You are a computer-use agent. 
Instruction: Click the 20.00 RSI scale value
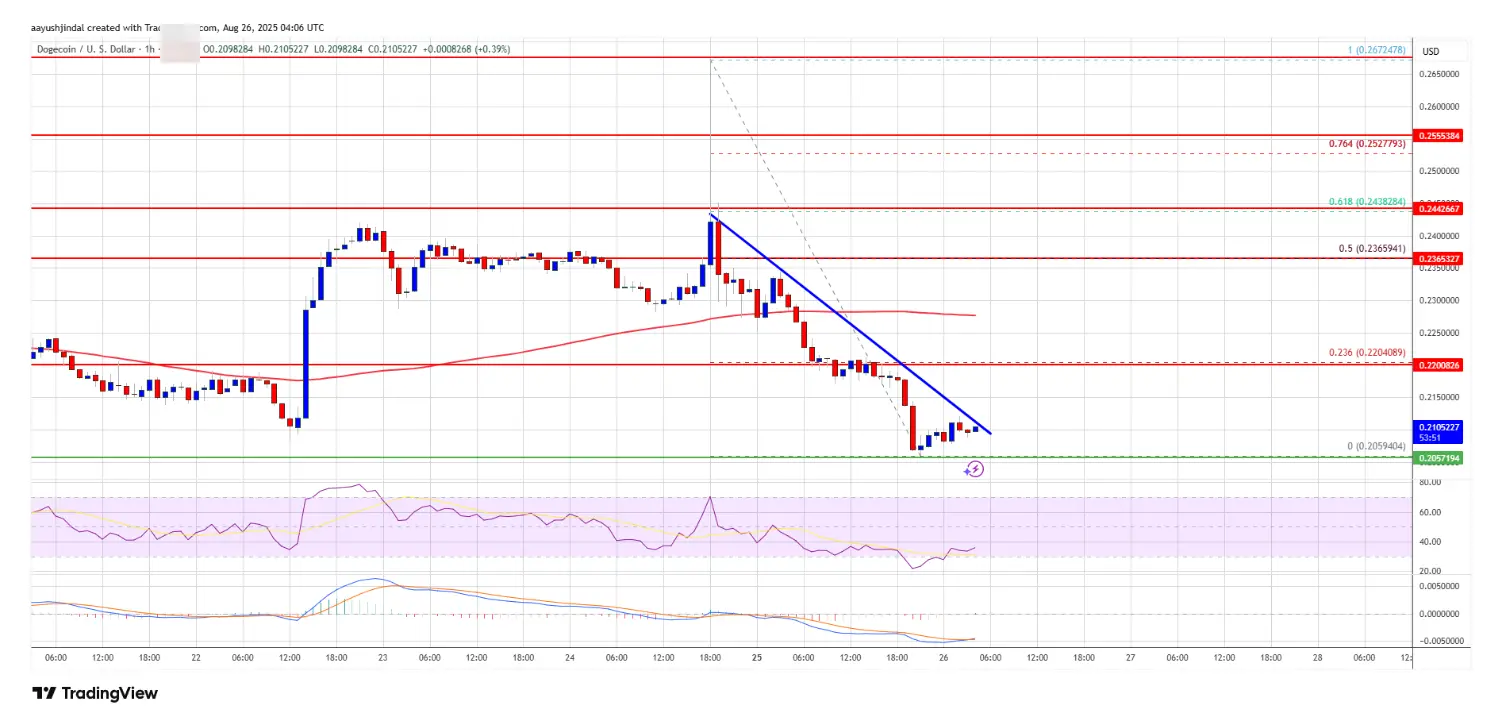1430,571
